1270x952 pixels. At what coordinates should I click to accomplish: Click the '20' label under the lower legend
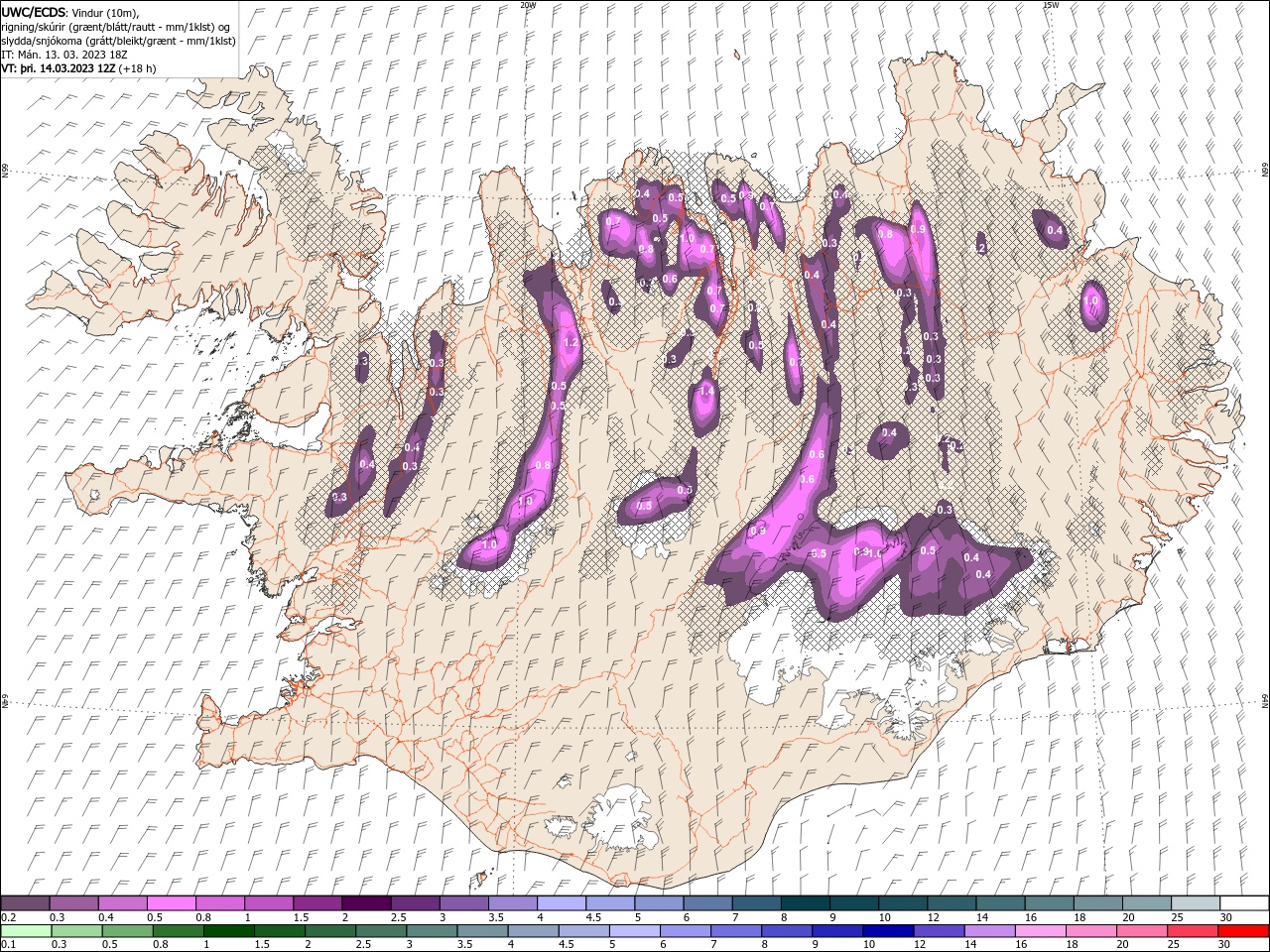1124,945
